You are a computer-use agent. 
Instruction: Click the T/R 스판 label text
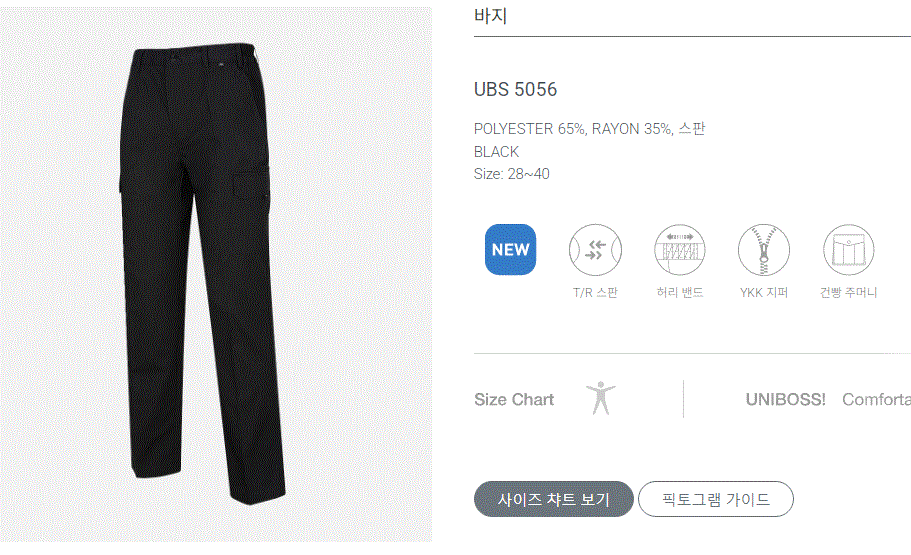tap(595, 292)
